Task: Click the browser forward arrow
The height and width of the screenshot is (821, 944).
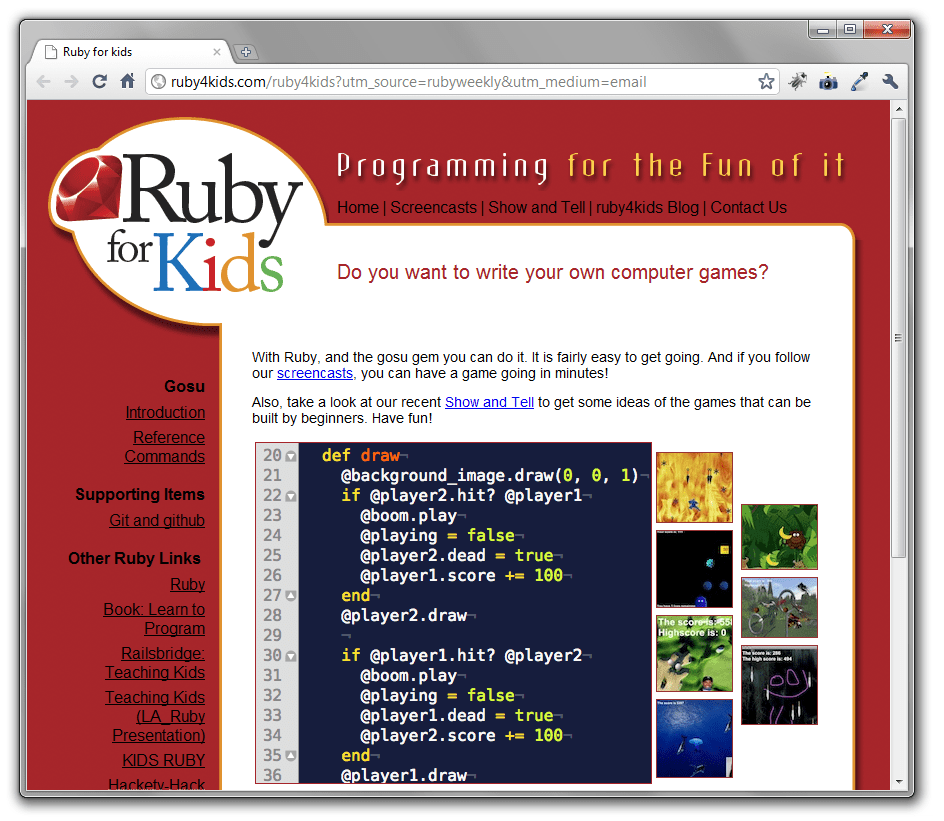Action: point(72,82)
